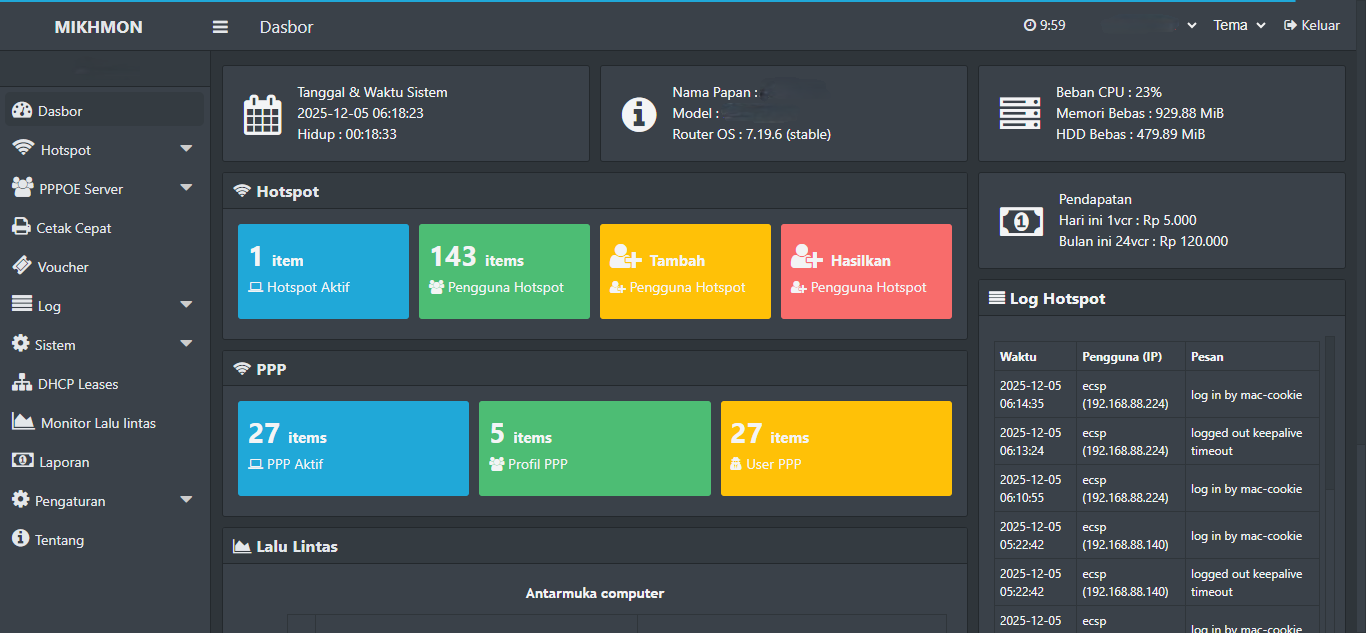The height and width of the screenshot is (633, 1366).
Task: Open the Laporan report icon
Action: point(22,461)
